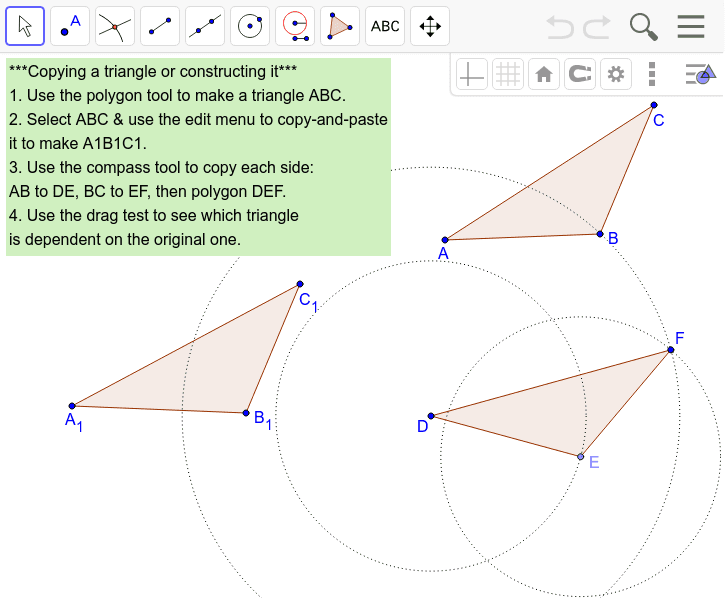Screen dimensions: 725x600
Task: Click point B of triangle ABC
Action: point(600,234)
